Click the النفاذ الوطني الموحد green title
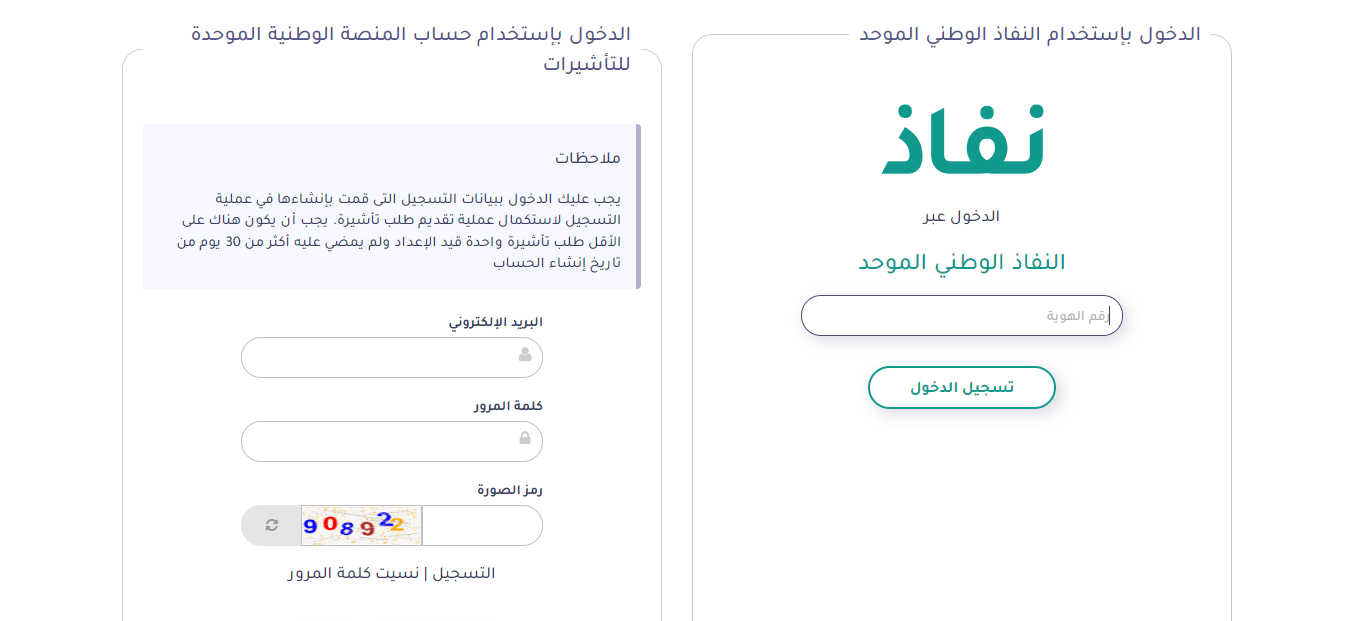 tap(962, 262)
